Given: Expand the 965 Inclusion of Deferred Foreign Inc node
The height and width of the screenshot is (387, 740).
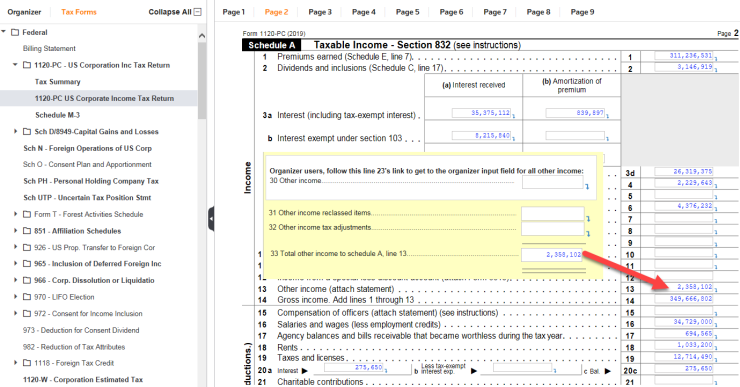Looking at the screenshot, I should 16,263.
